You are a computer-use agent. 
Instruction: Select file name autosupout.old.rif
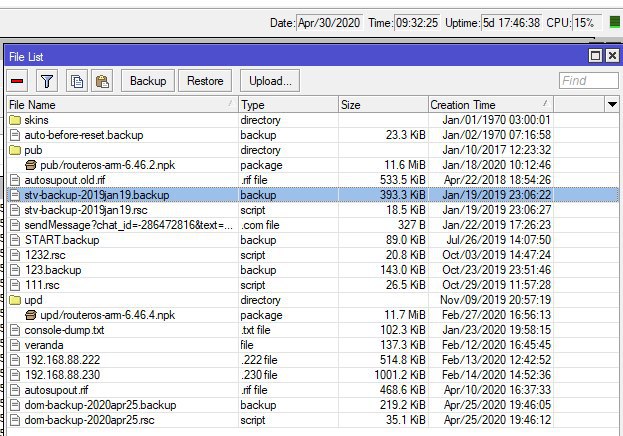click(65, 180)
